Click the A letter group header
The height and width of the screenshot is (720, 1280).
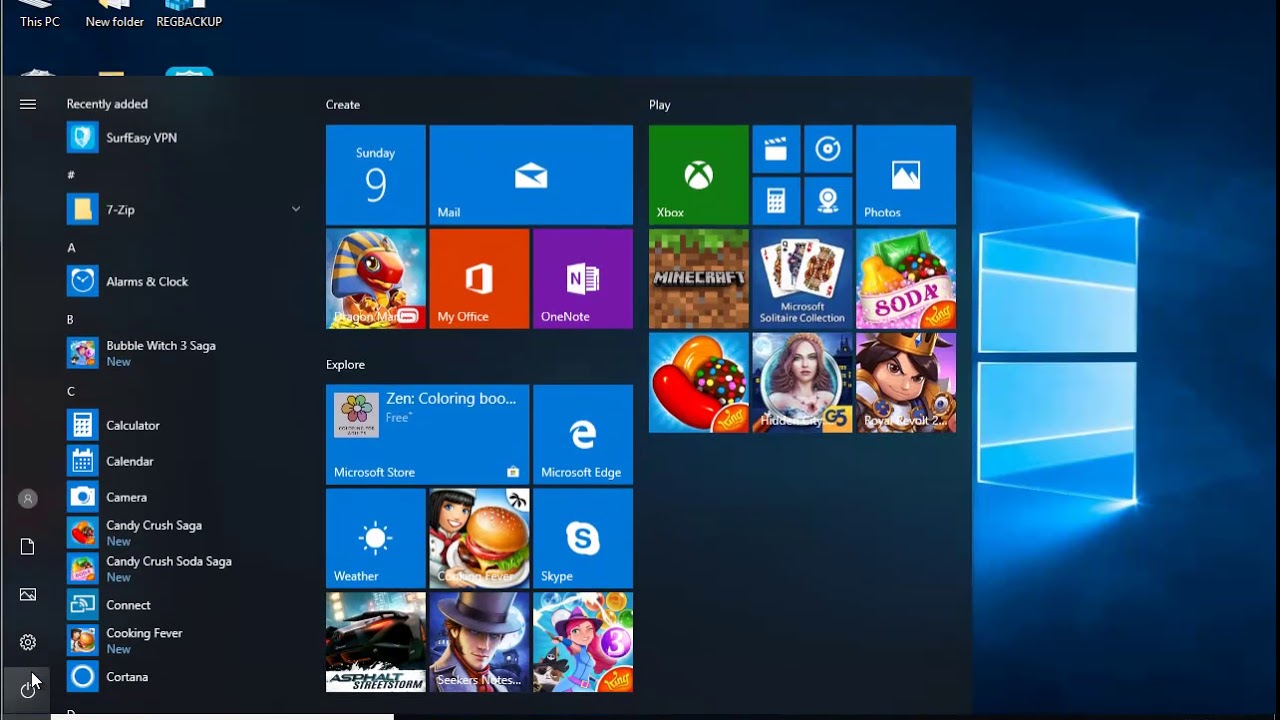click(71, 247)
